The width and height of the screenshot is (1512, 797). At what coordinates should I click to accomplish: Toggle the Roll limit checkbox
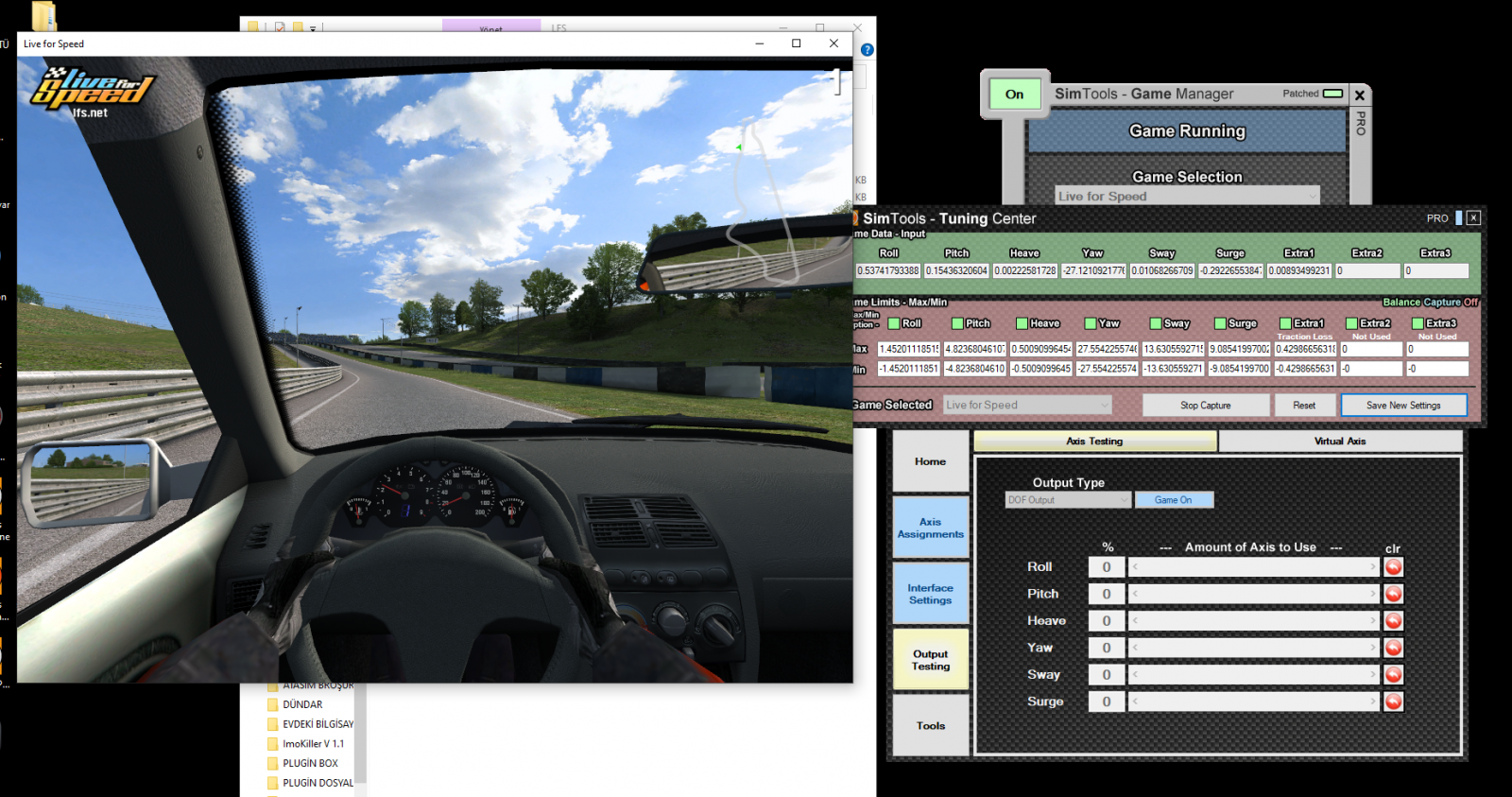894,323
